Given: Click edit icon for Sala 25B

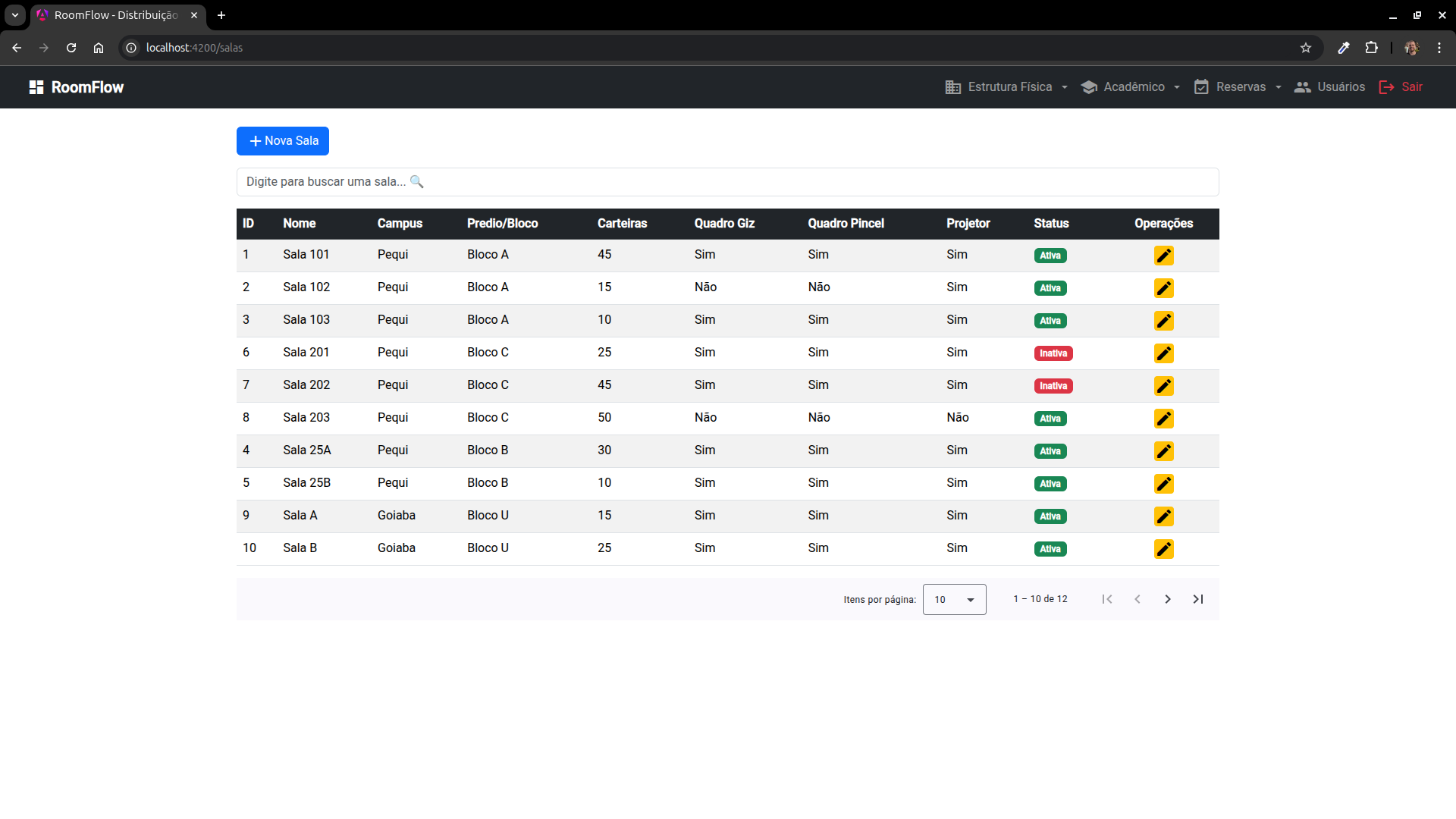Looking at the screenshot, I should click(x=1163, y=484).
